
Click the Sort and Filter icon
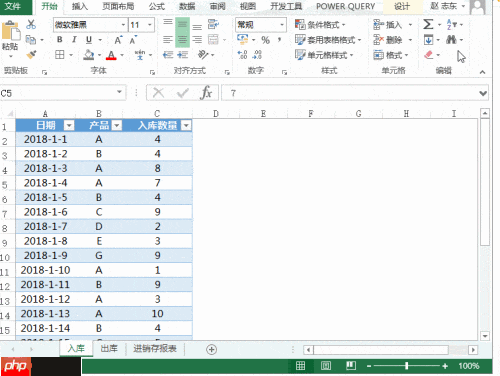click(x=451, y=25)
